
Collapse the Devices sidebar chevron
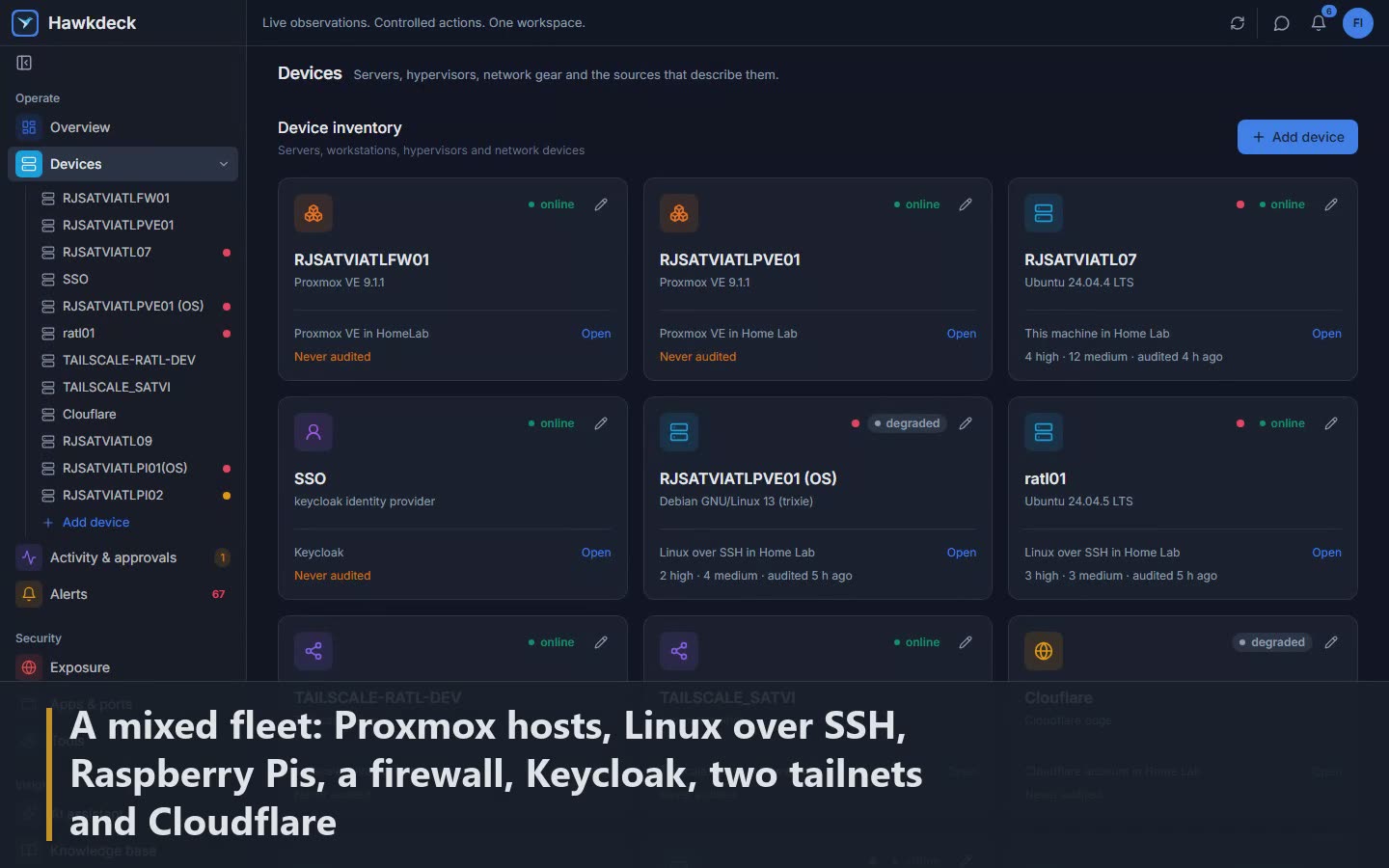224,164
